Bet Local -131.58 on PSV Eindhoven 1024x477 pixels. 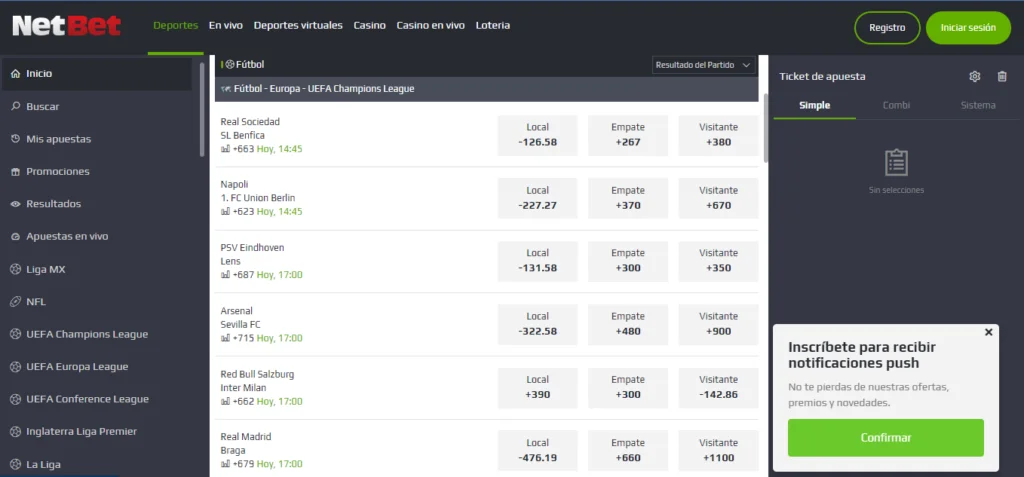[537, 261]
